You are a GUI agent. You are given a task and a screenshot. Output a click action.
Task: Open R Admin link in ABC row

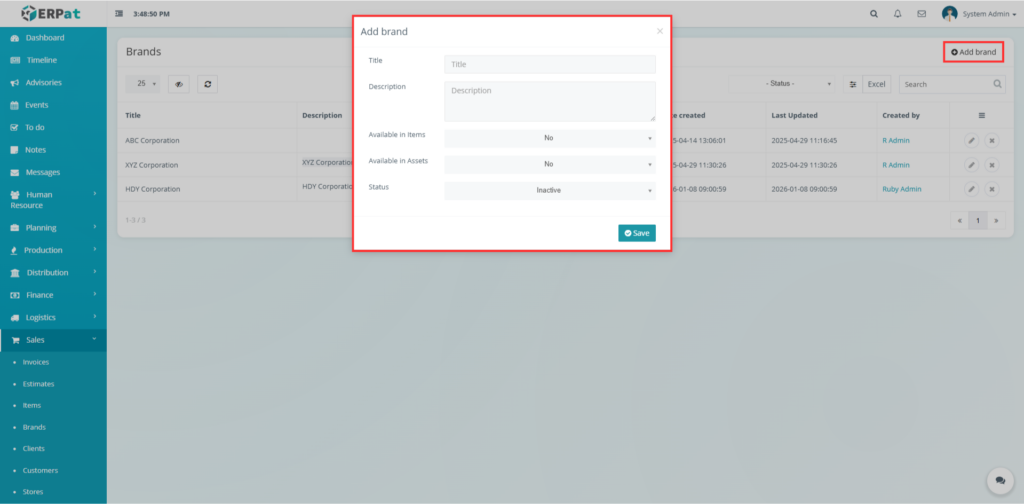pyautogui.click(x=895, y=140)
